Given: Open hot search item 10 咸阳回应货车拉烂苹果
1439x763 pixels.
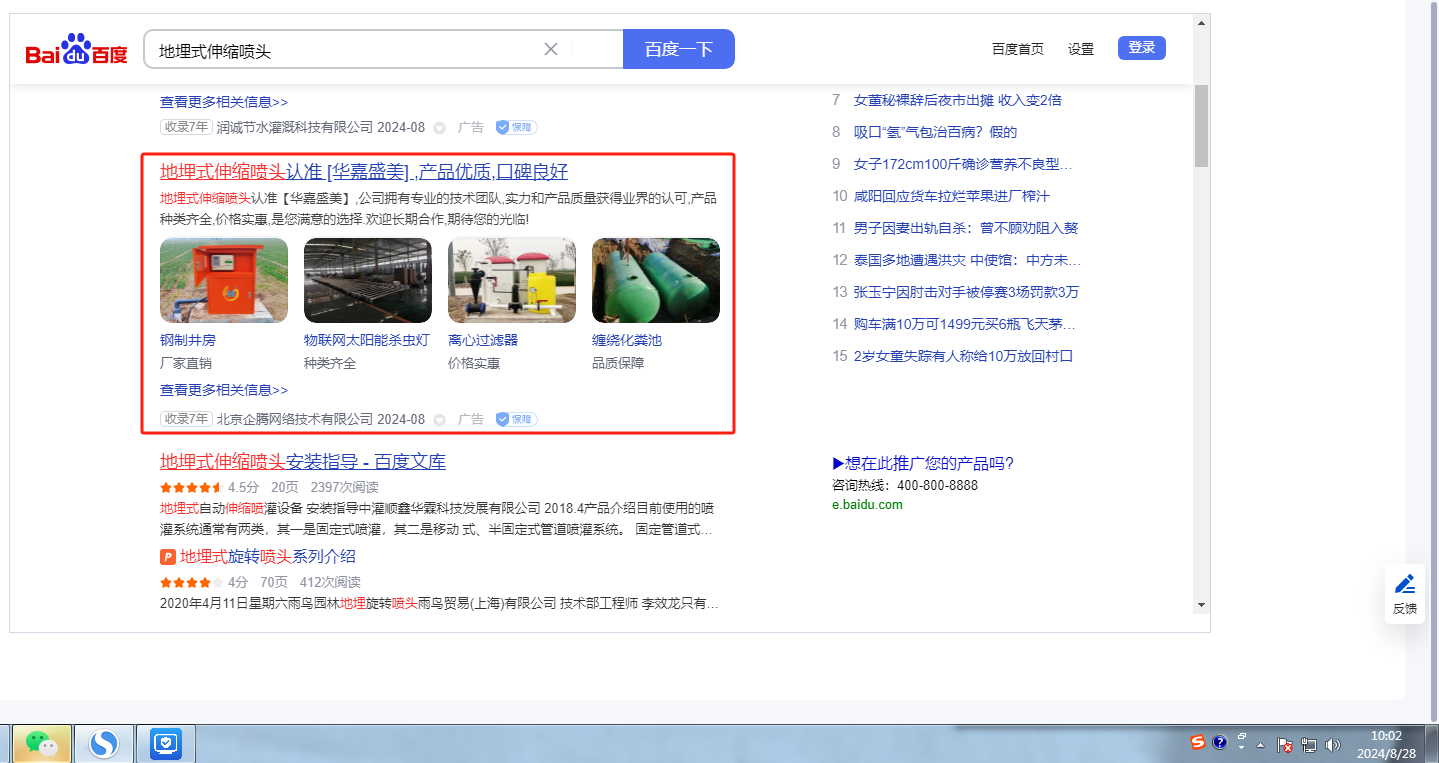Looking at the screenshot, I should click(x=952, y=196).
